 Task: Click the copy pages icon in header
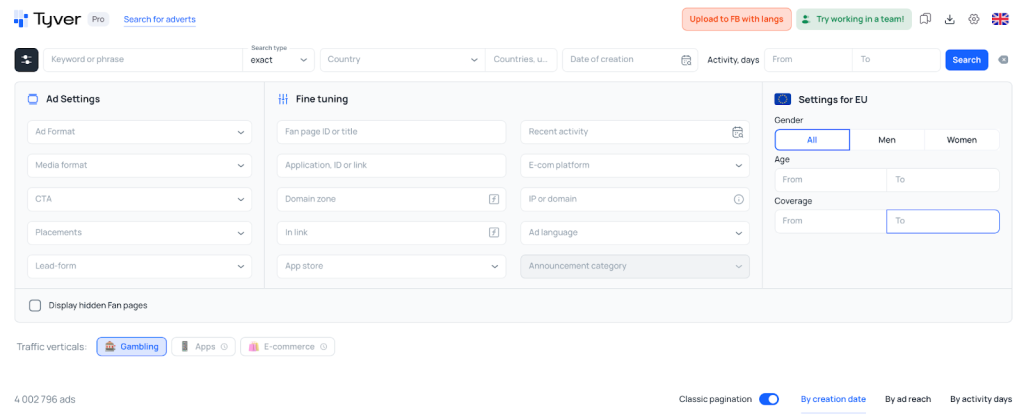click(925, 19)
